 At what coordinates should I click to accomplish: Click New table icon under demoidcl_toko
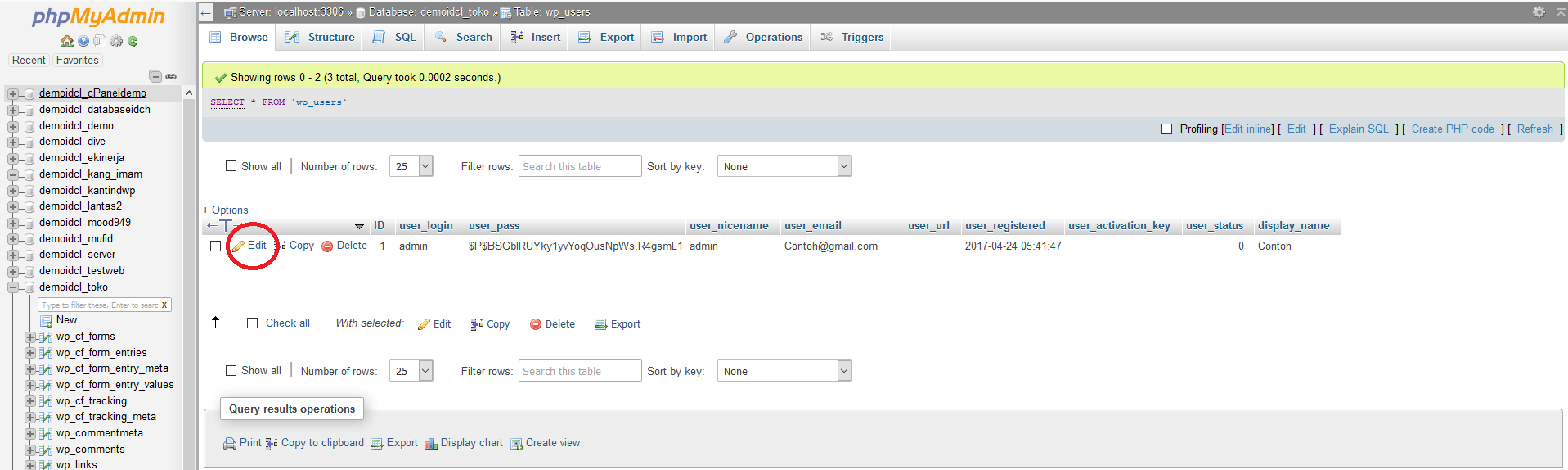pos(47,321)
